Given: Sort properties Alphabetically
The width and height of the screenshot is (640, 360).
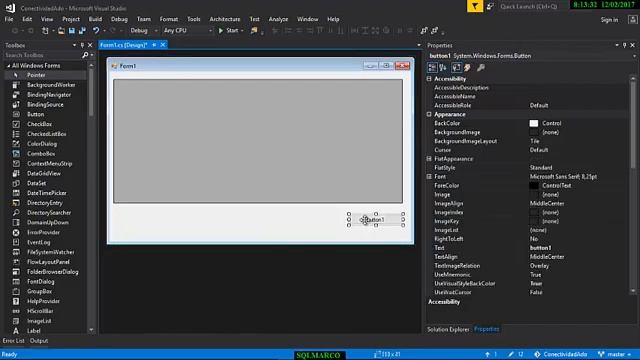Looking at the screenshot, I should 443,68.
